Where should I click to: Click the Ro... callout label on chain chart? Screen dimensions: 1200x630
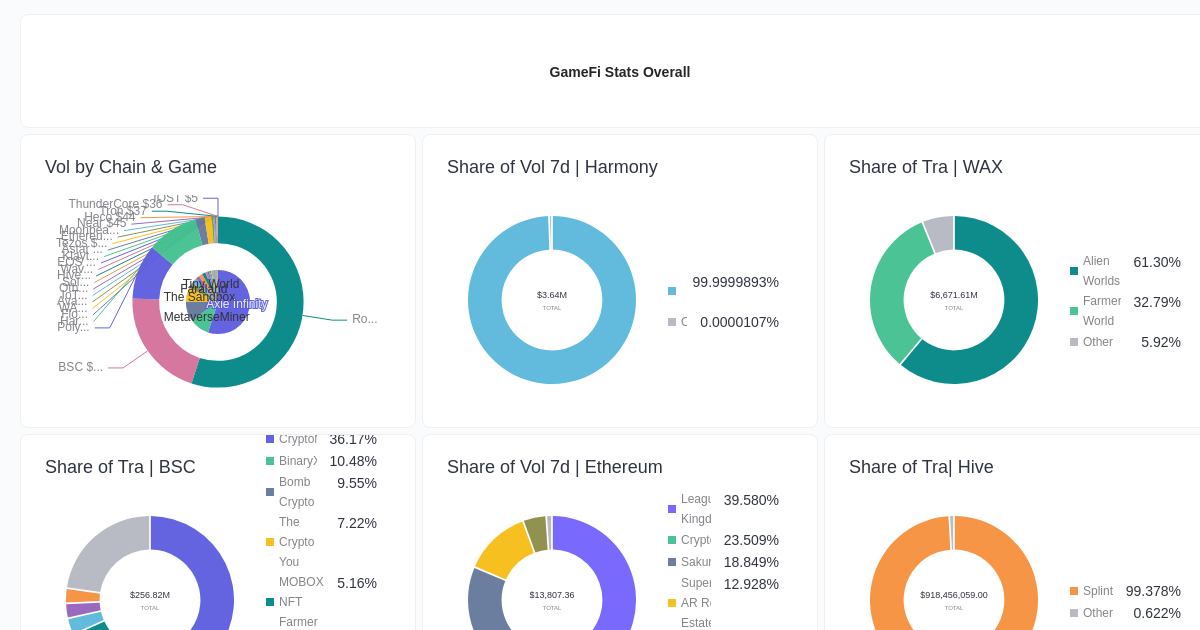pos(365,318)
